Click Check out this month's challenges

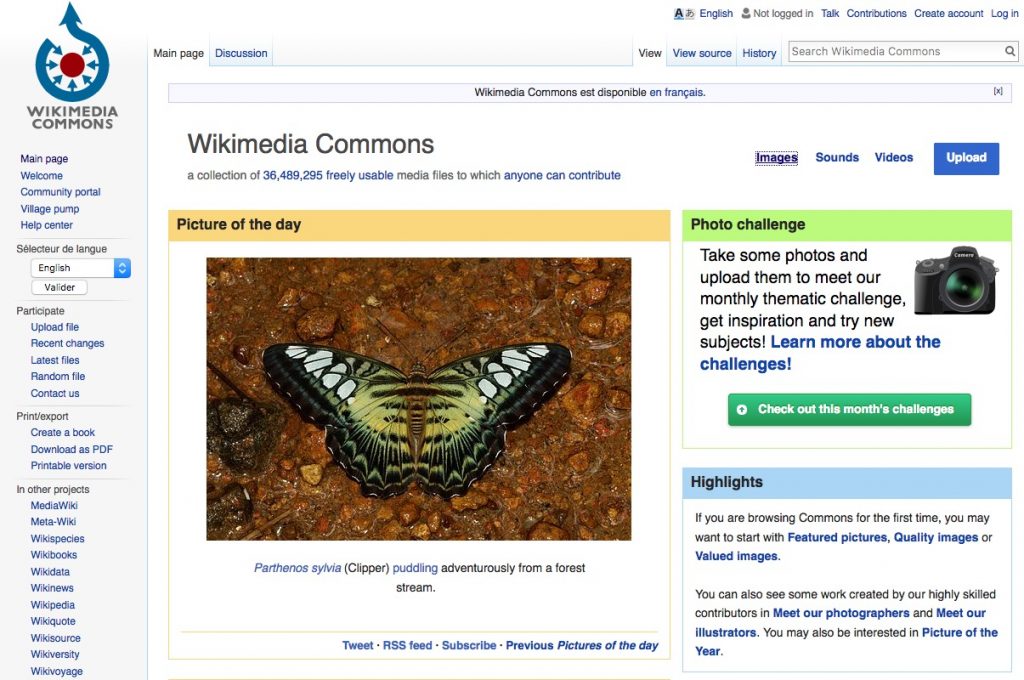849,410
